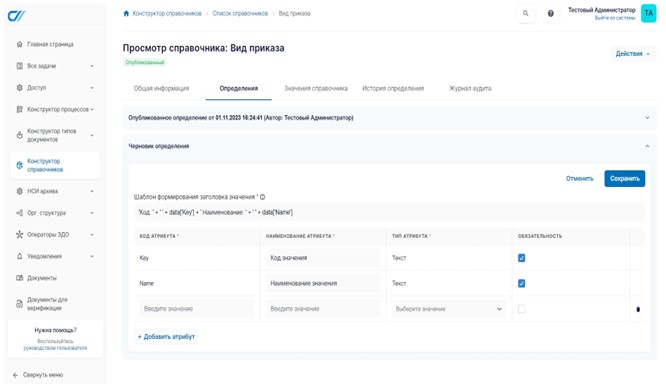Click the home icon in breadcrumbs

coord(126,14)
